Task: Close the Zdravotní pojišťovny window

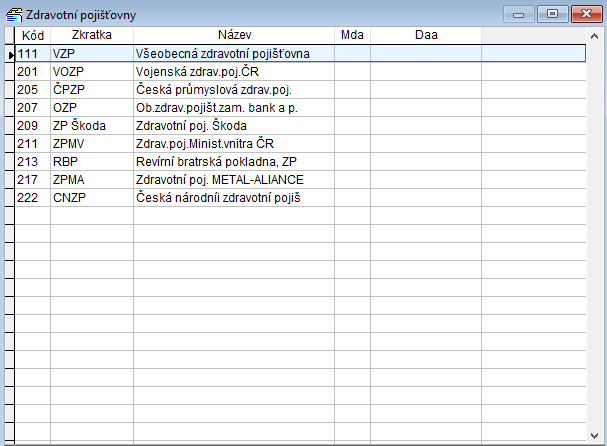Action: point(586,14)
